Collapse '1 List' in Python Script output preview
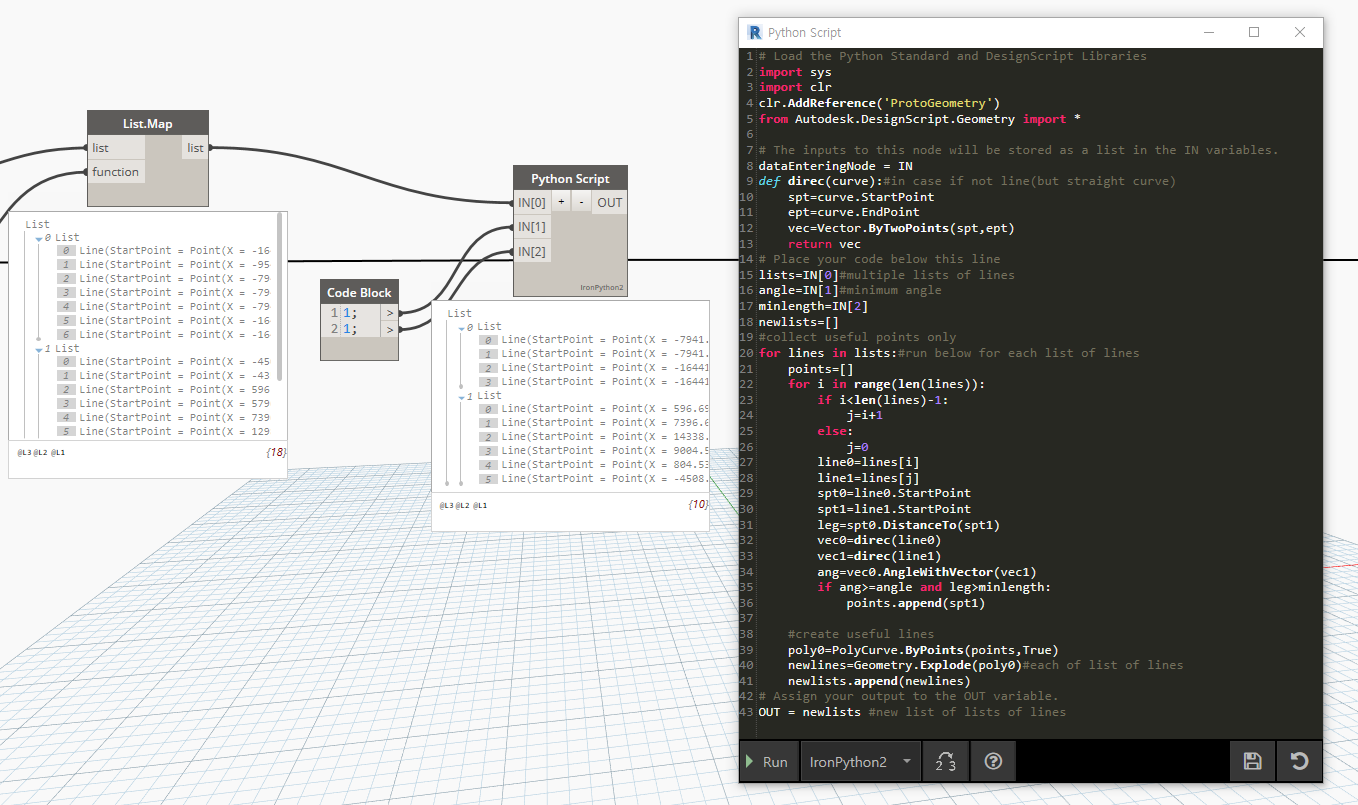 [x=461, y=397]
